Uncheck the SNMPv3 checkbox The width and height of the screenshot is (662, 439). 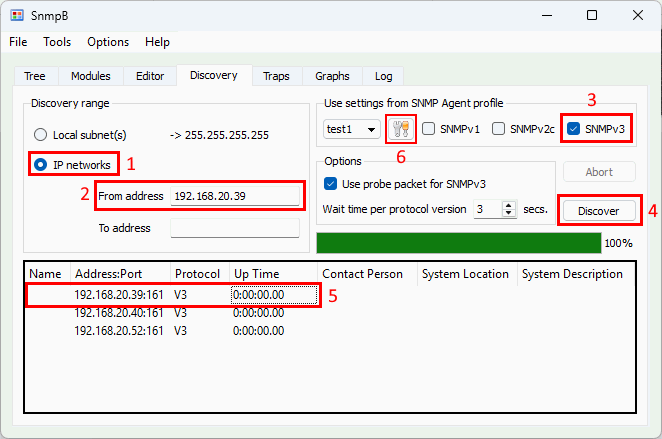click(573, 129)
